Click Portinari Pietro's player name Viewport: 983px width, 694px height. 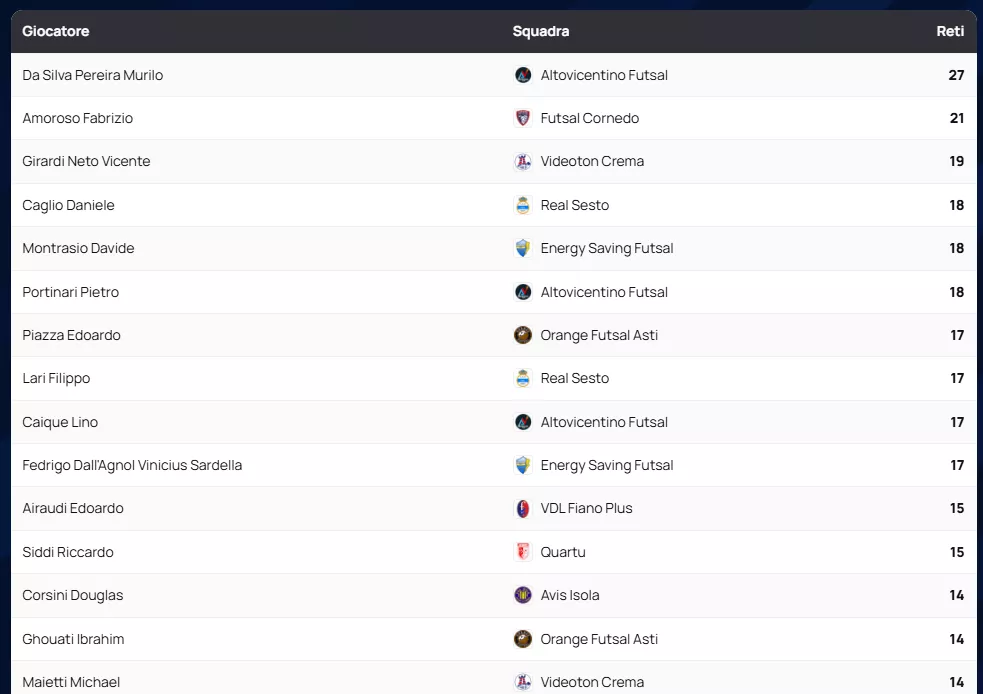click(x=71, y=292)
